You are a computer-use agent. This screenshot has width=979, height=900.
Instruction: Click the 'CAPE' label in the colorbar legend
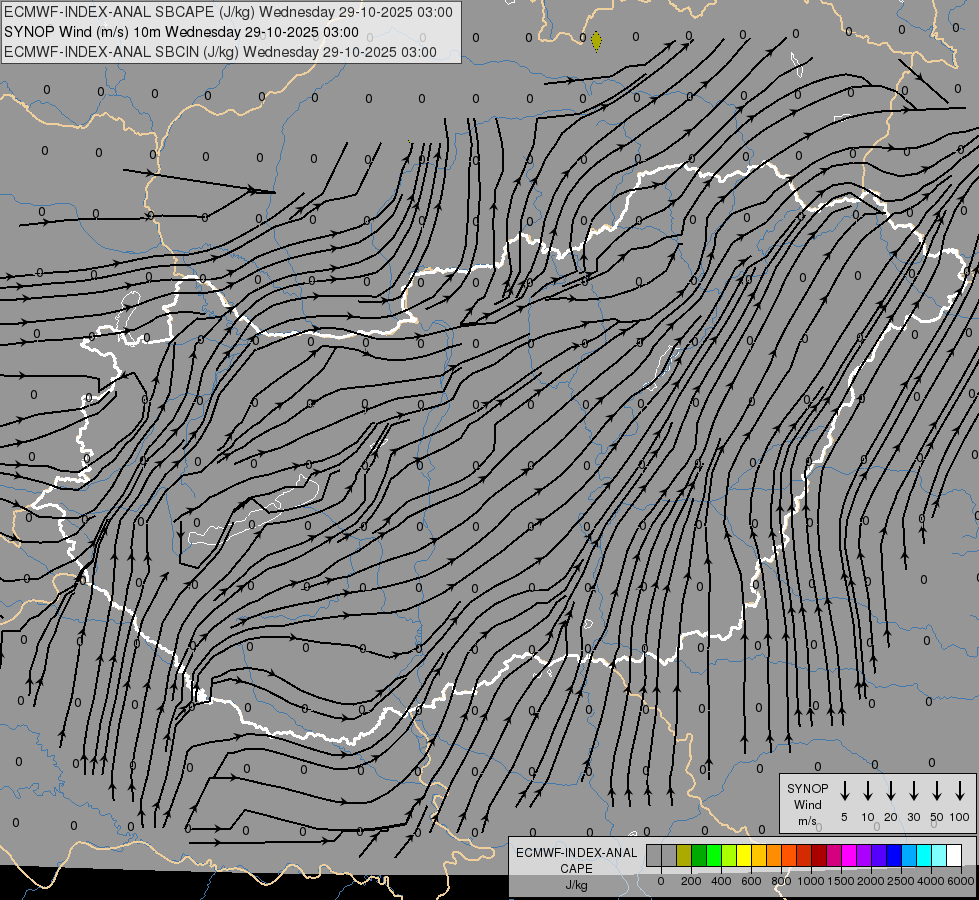coord(576,869)
